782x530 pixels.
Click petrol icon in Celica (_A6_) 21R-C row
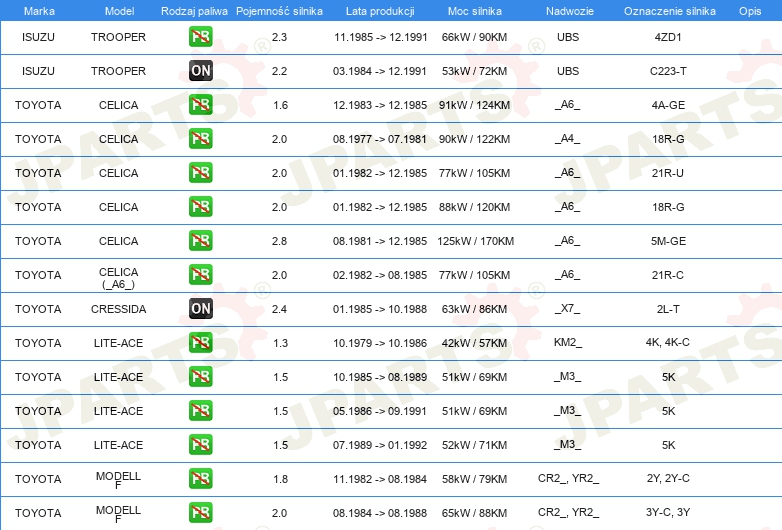(200, 274)
